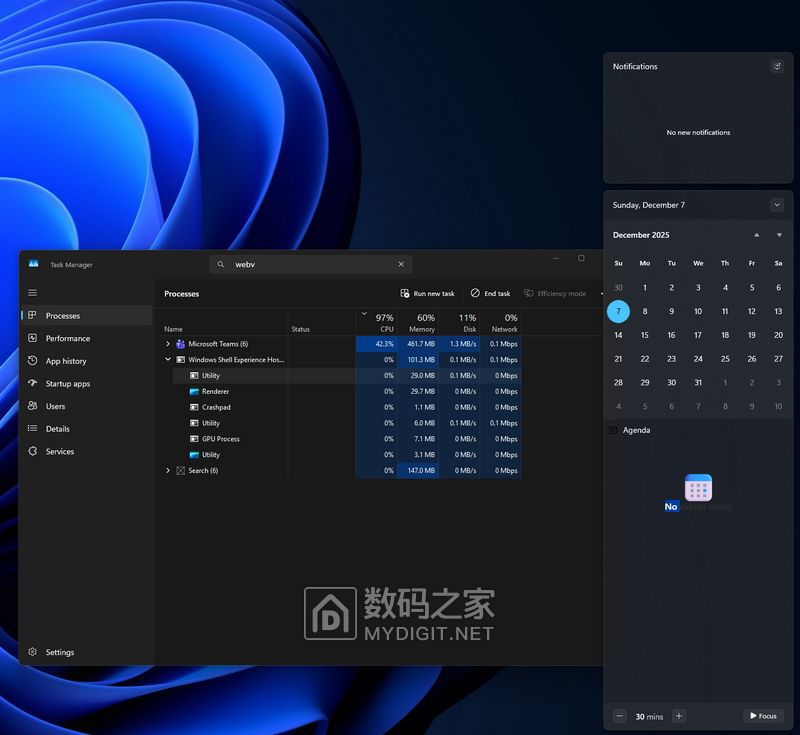Open App history page

coord(87,361)
